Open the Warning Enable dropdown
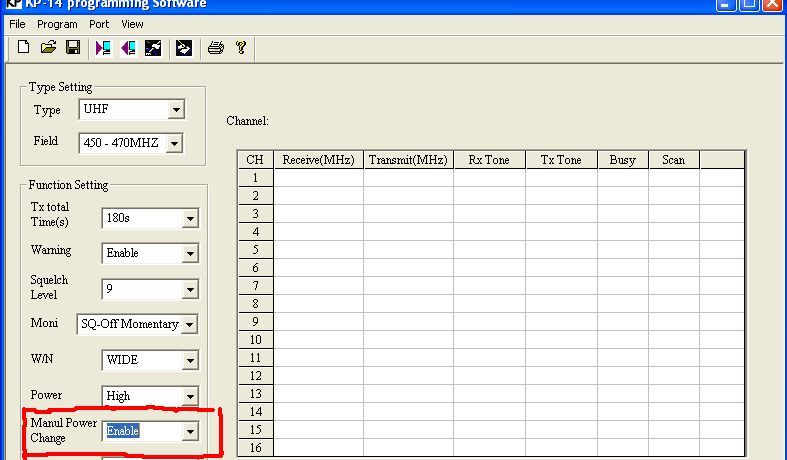The width and height of the screenshot is (787, 460). tap(189, 254)
